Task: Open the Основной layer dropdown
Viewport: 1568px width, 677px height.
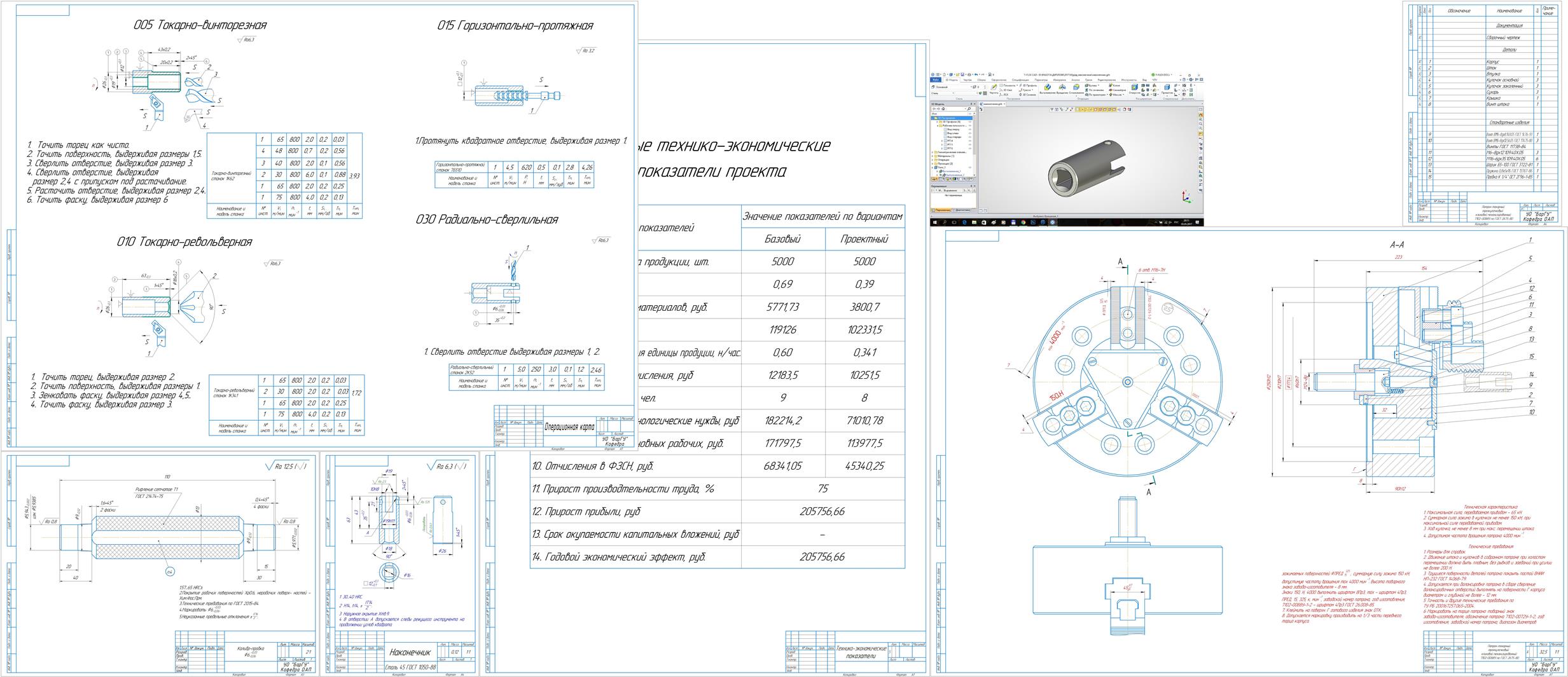Action: pyautogui.click(x=971, y=87)
